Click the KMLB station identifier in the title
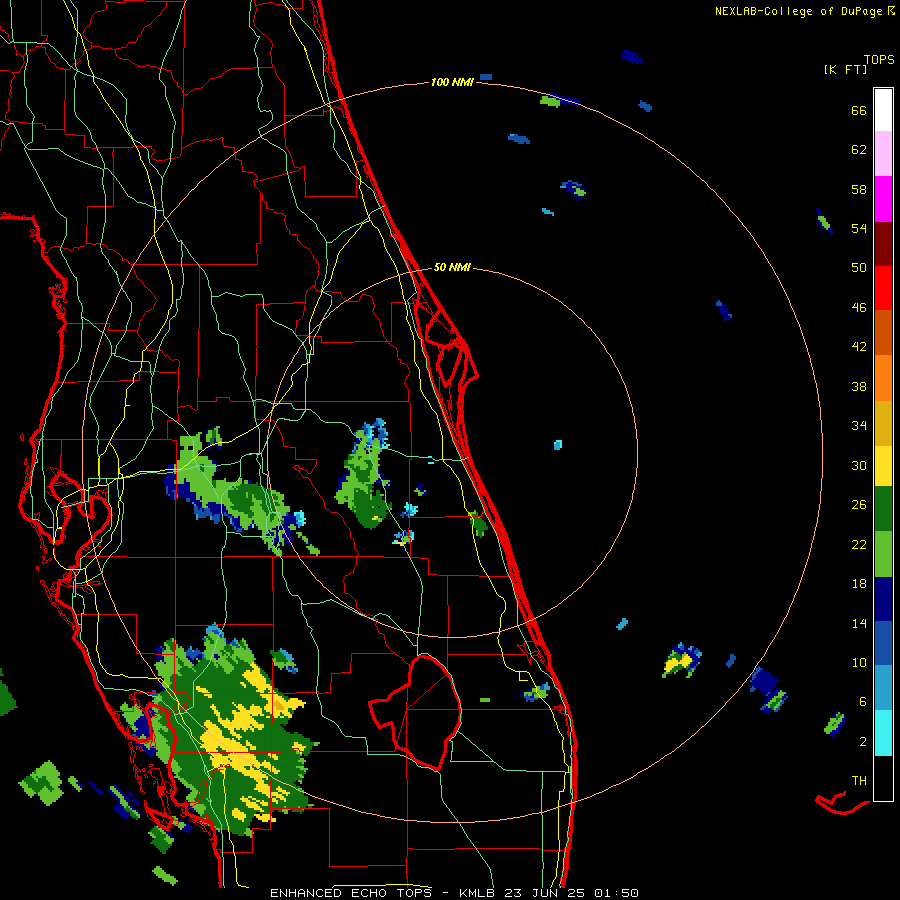The image size is (900, 900). [479, 893]
